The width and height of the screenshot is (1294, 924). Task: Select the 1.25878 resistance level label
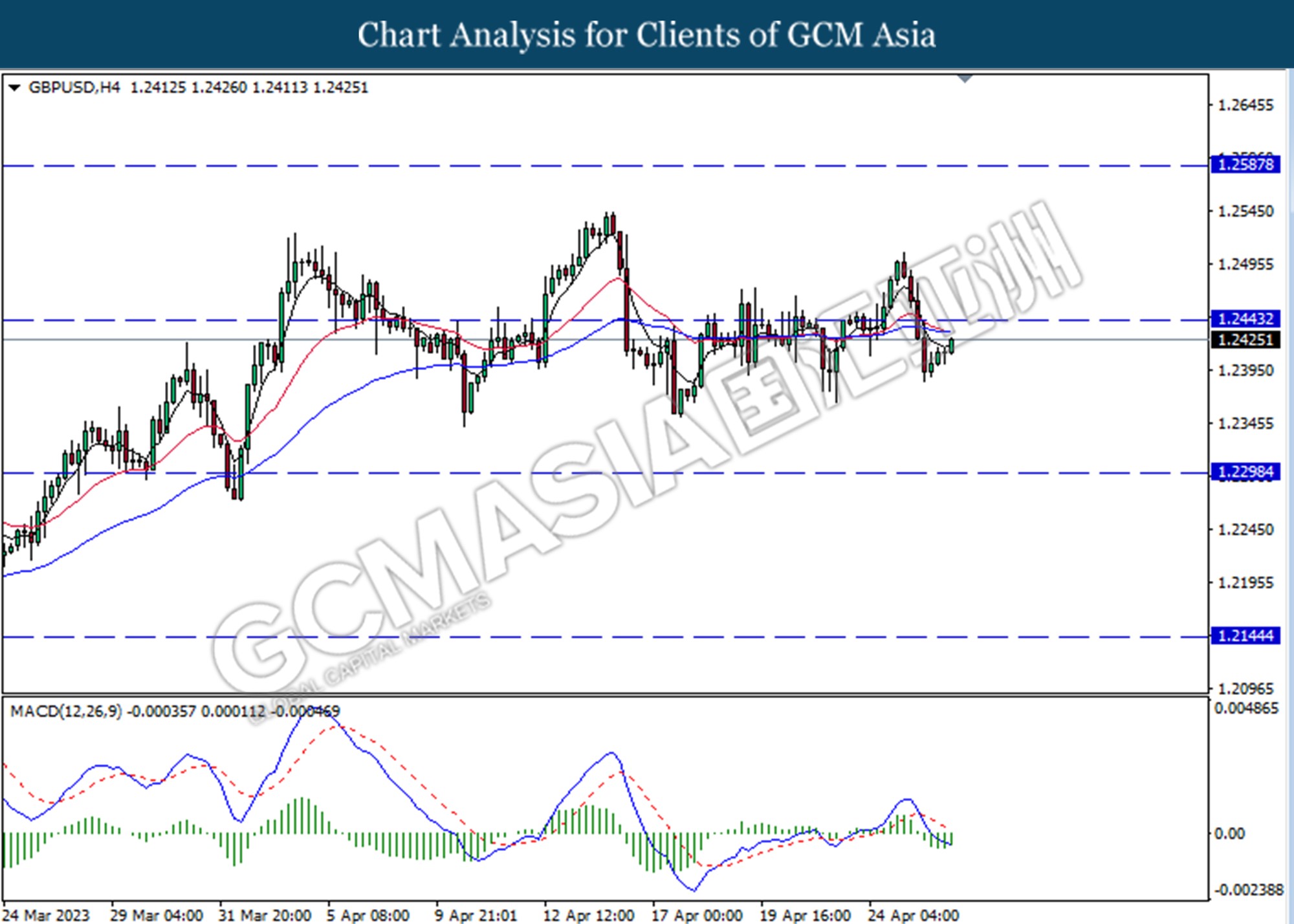point(1245,164)
